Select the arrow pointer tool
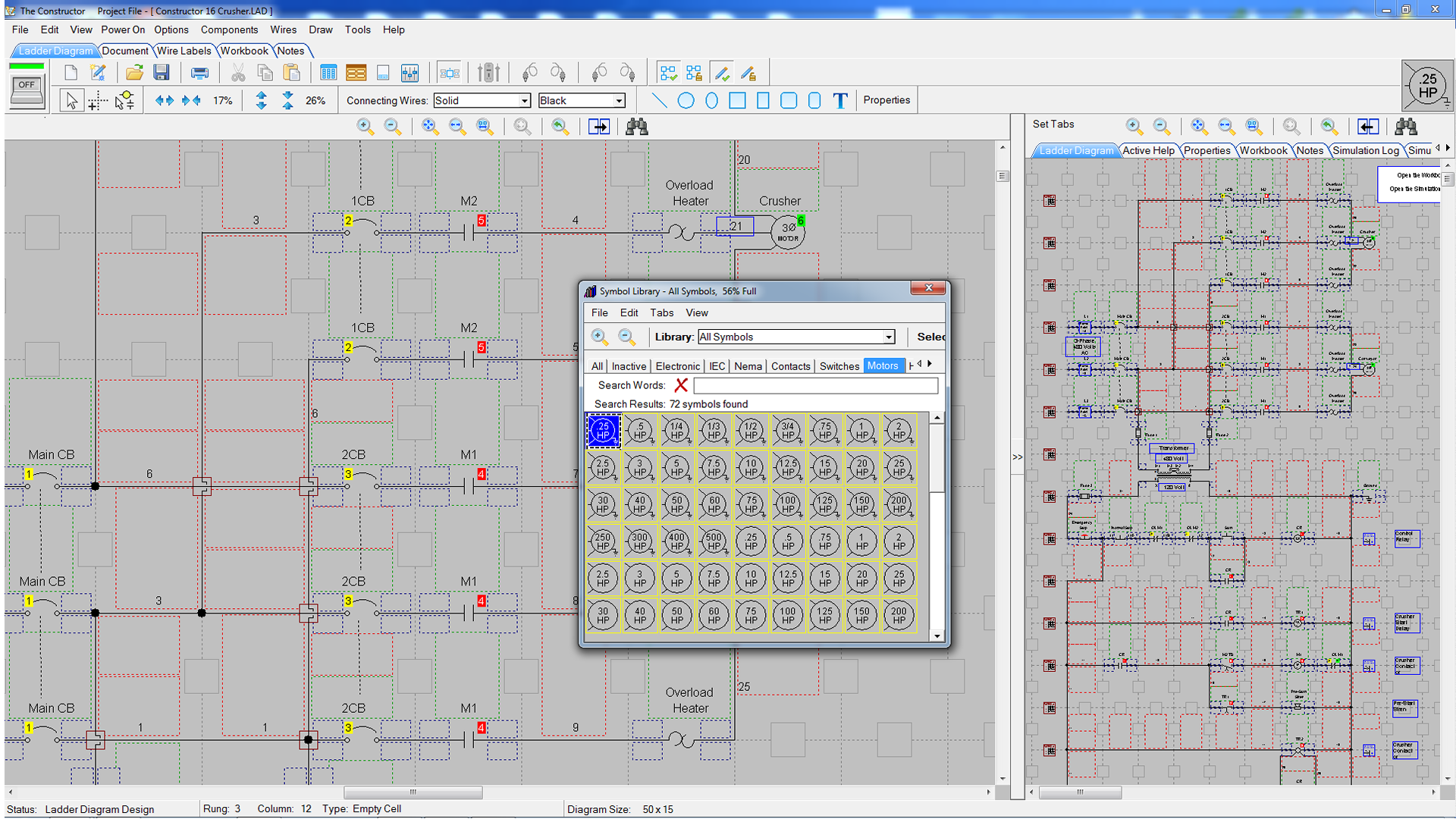Image resolution: width=1456 pixels, height=819 pixels. tap(71, 100)
